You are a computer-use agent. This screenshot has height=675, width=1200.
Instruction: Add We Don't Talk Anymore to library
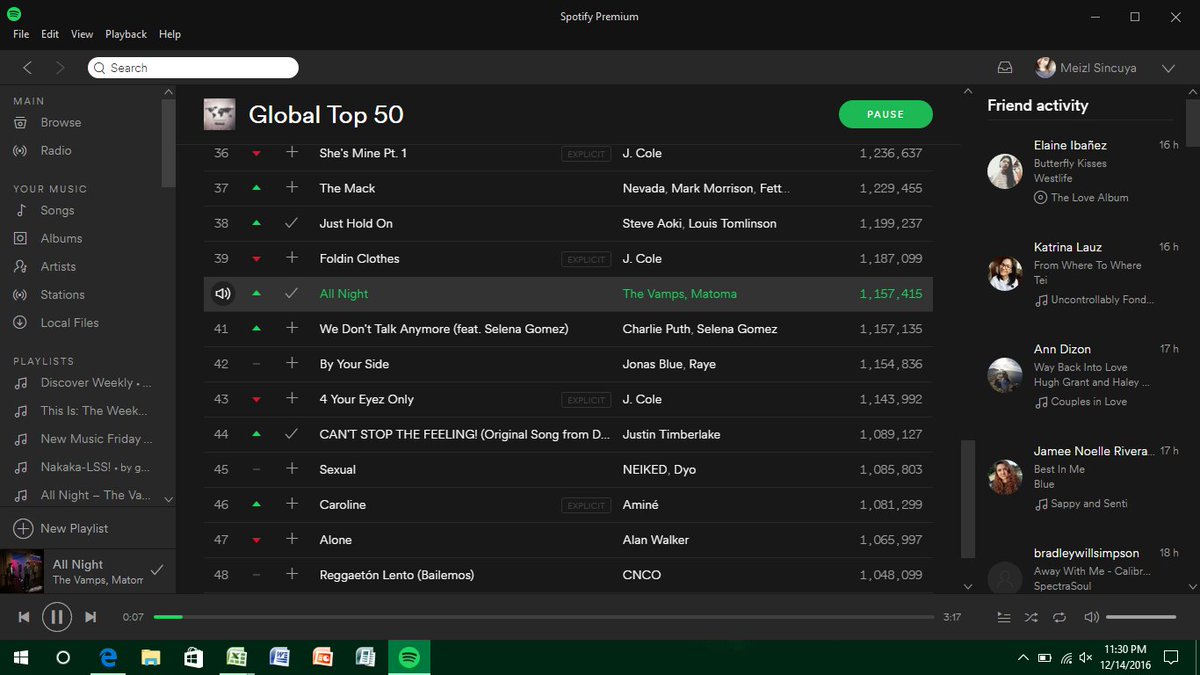coord(292,328)
